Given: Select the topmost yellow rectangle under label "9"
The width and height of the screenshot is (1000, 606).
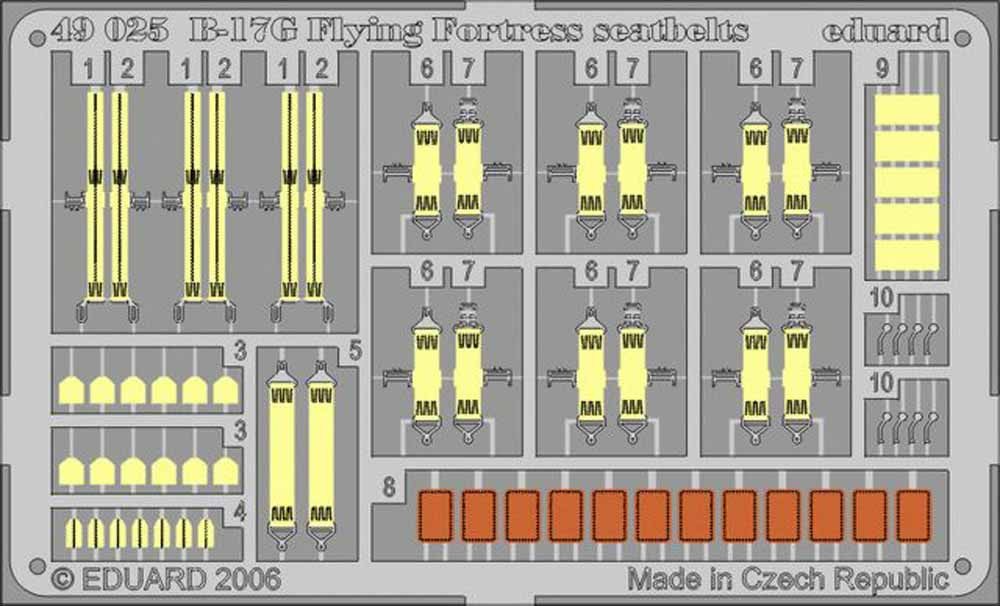Looking at the screenshot, I should pyautogui.click(x=907, y=110).
